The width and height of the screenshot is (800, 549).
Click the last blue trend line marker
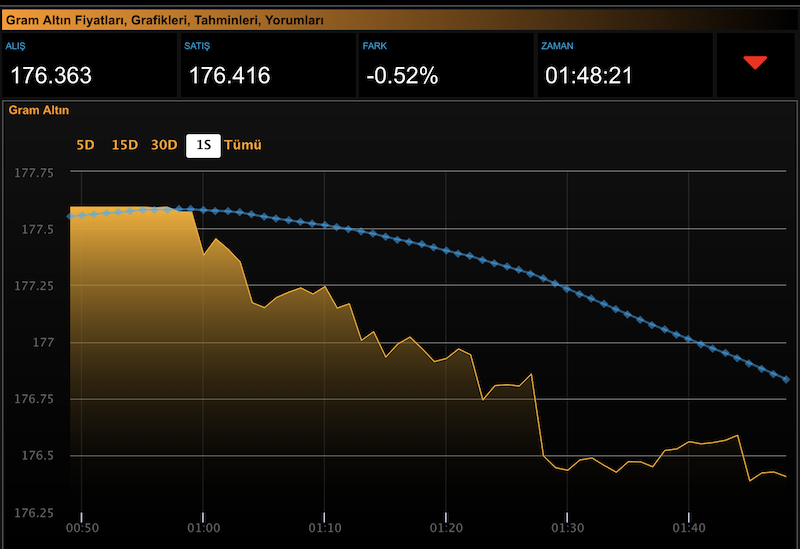(786, 379)
